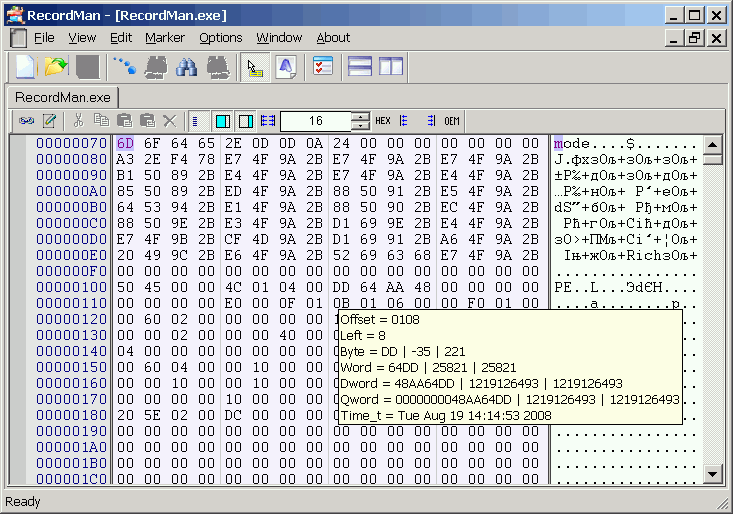Click the X Delete icon
Viewport: 733px width, 514px height.
170,121
